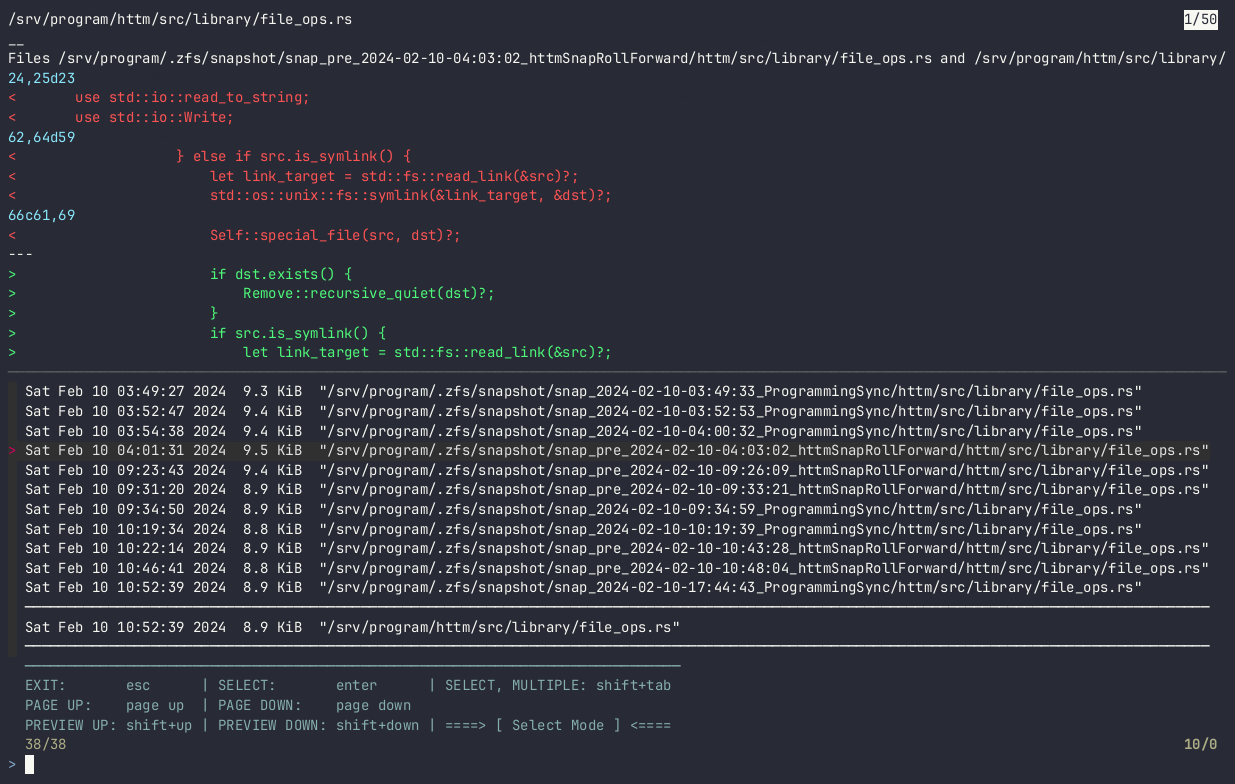
Task: Choose the 10:22:14 pre-rollforward snapshot row
Action: tap(616, 548)
